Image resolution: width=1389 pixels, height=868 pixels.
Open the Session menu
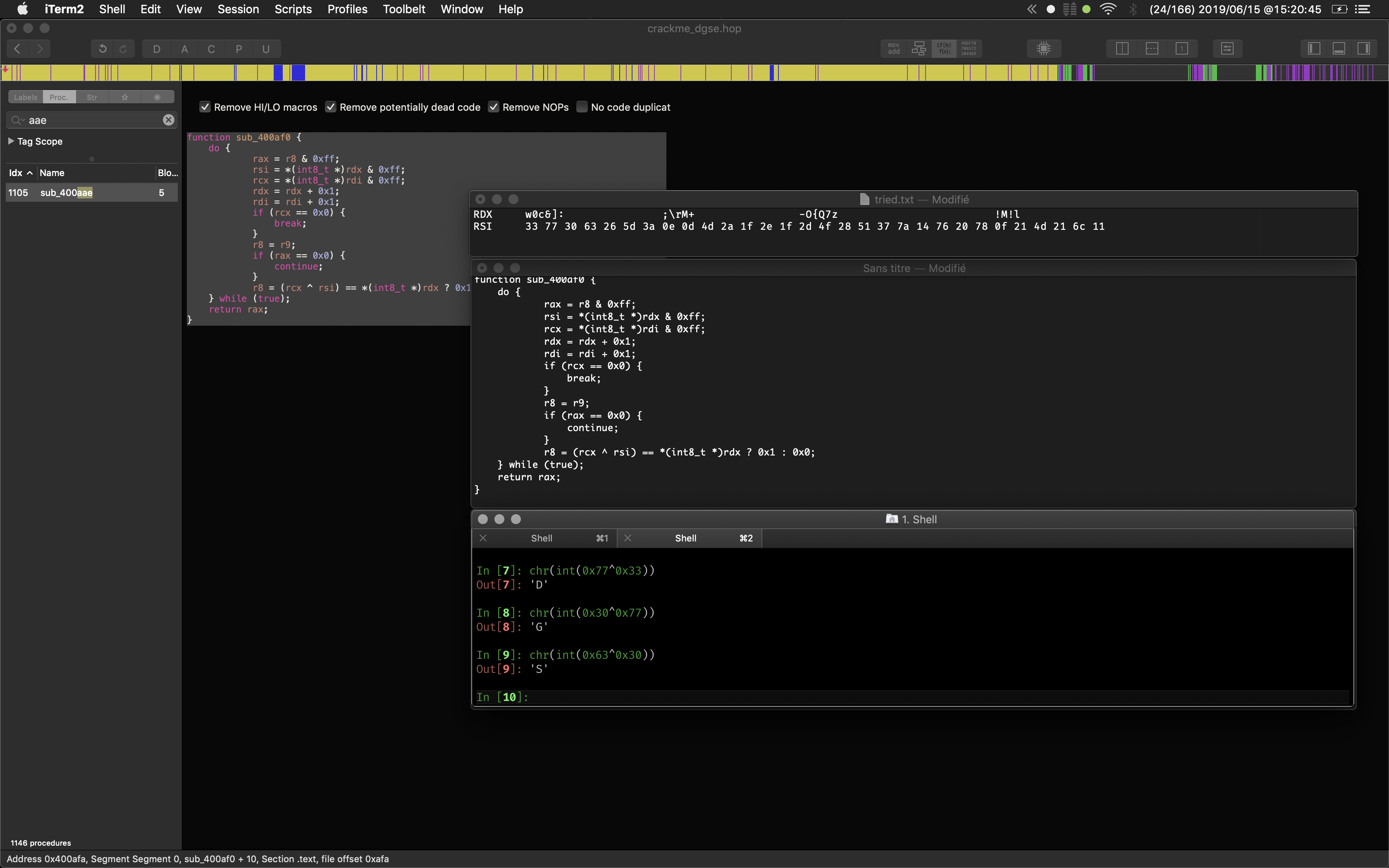point(238,9)
